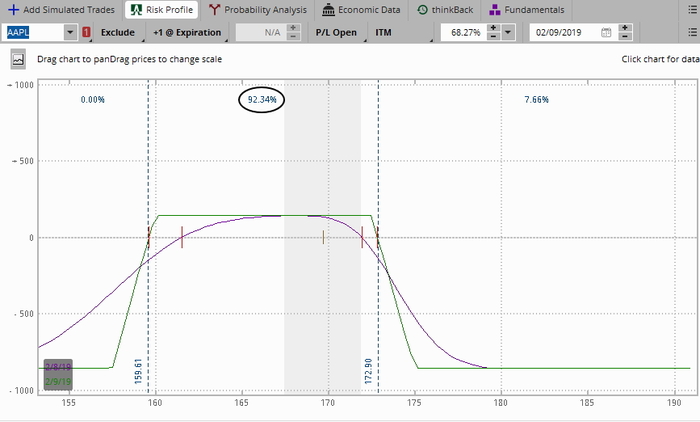Viewport: 700px width, 422px height.
Task: Click the AAPL symbol input field
Action: click(33, 32)
